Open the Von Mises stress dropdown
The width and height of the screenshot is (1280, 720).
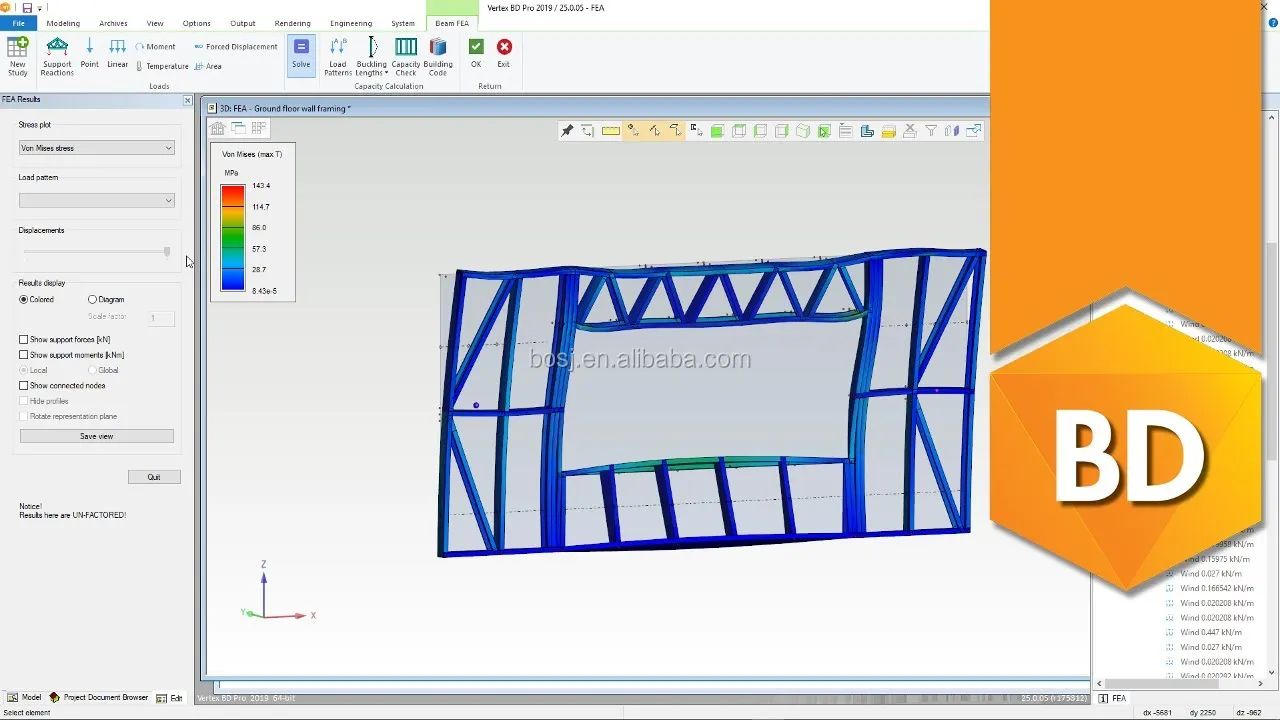tap(97, 148)
